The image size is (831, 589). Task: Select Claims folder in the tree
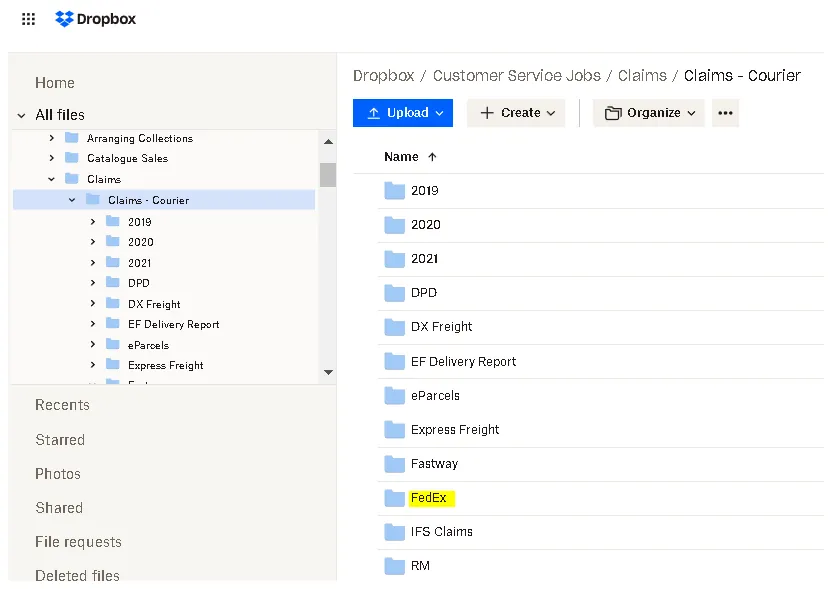(104, 179)
